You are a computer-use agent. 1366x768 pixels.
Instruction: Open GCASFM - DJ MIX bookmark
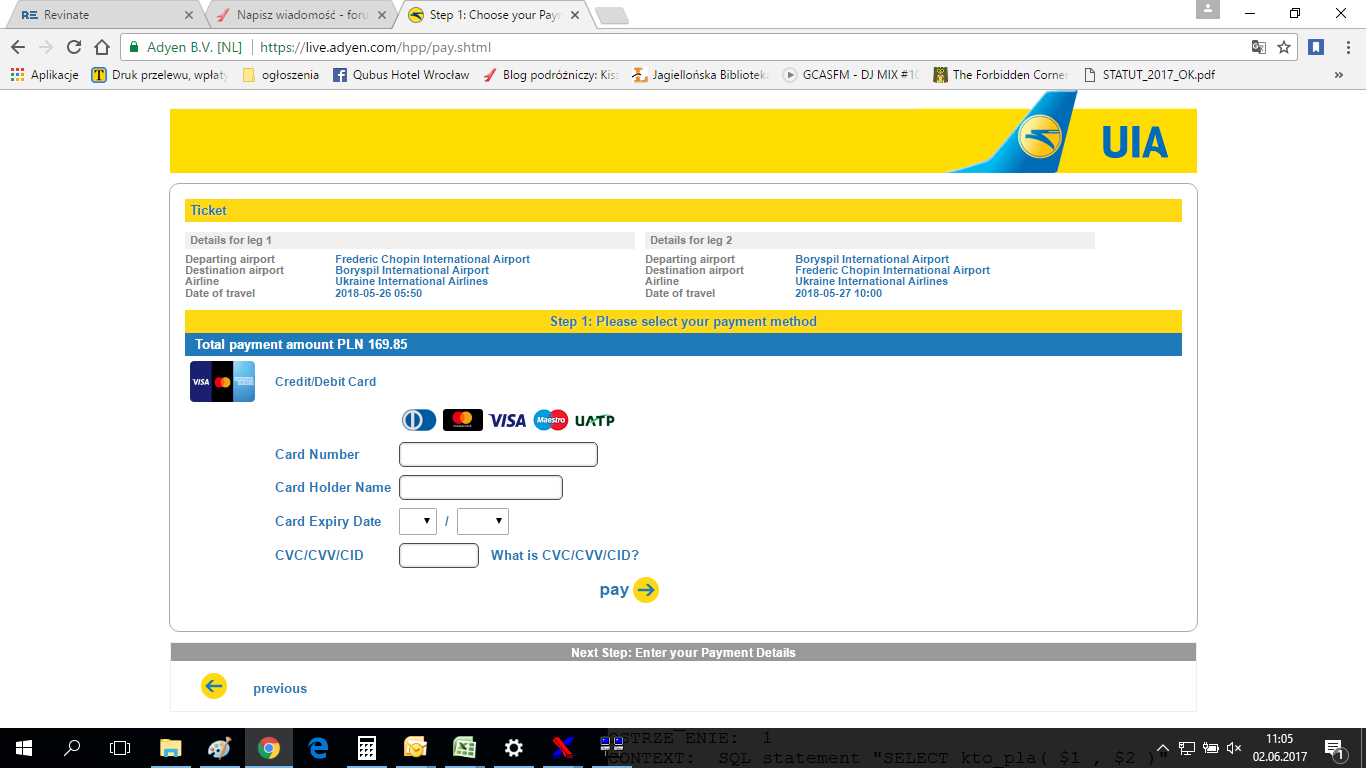pos(850,74)
